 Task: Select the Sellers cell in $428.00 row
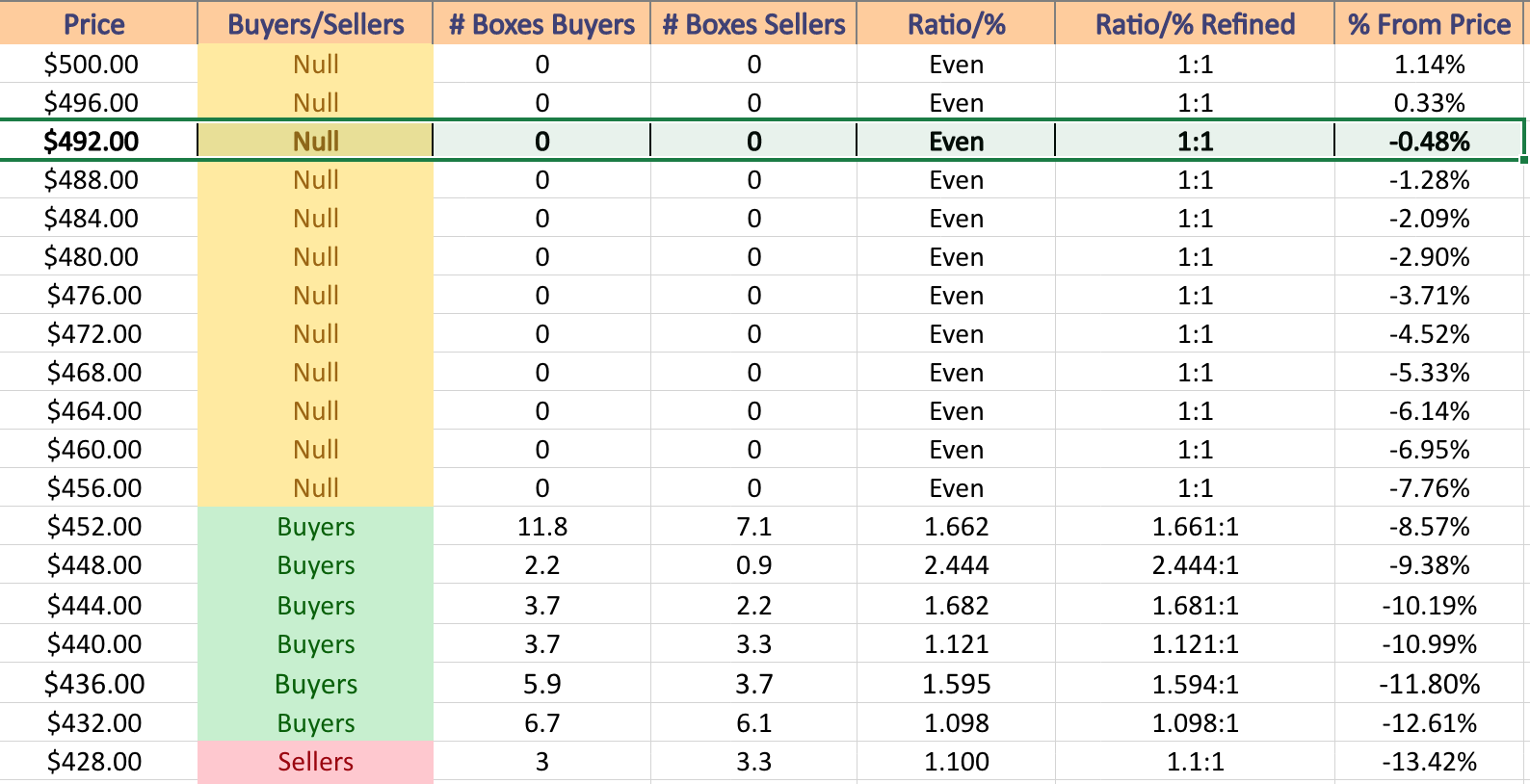point(315,761)
